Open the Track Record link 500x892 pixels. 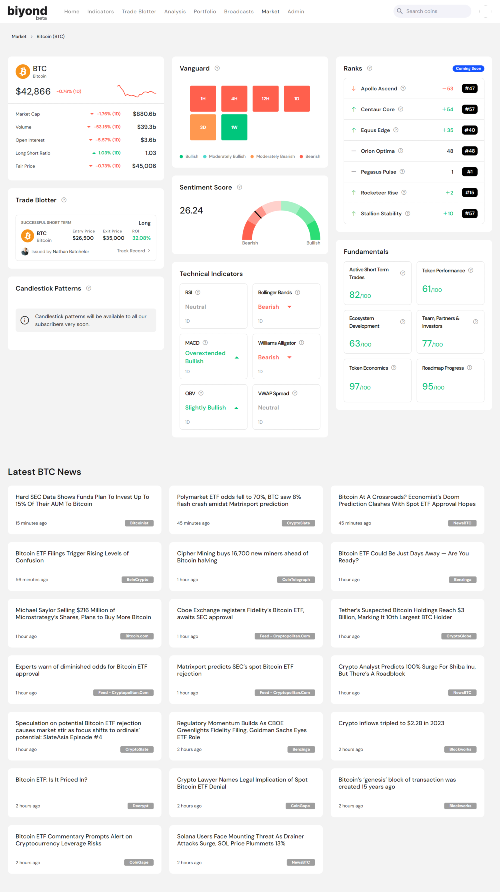coord(134,250)
